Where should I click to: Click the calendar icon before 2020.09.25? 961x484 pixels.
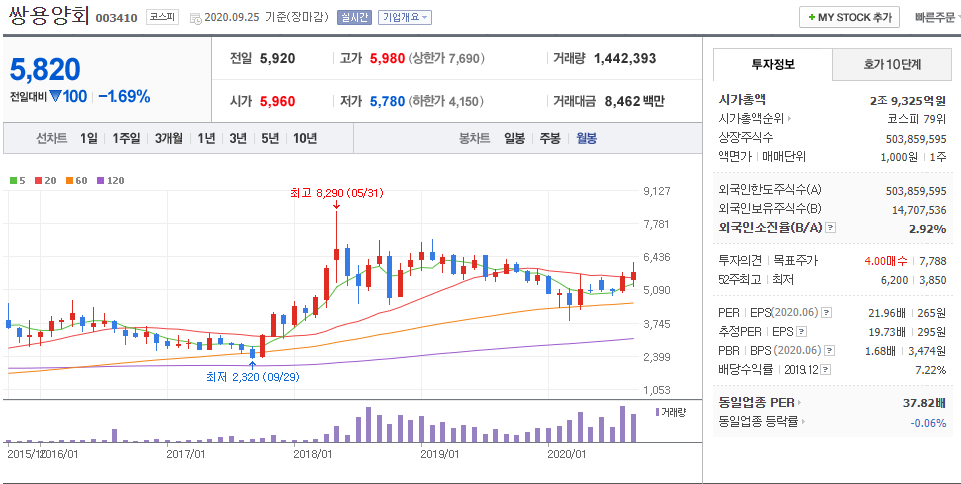tap(196, 19)
